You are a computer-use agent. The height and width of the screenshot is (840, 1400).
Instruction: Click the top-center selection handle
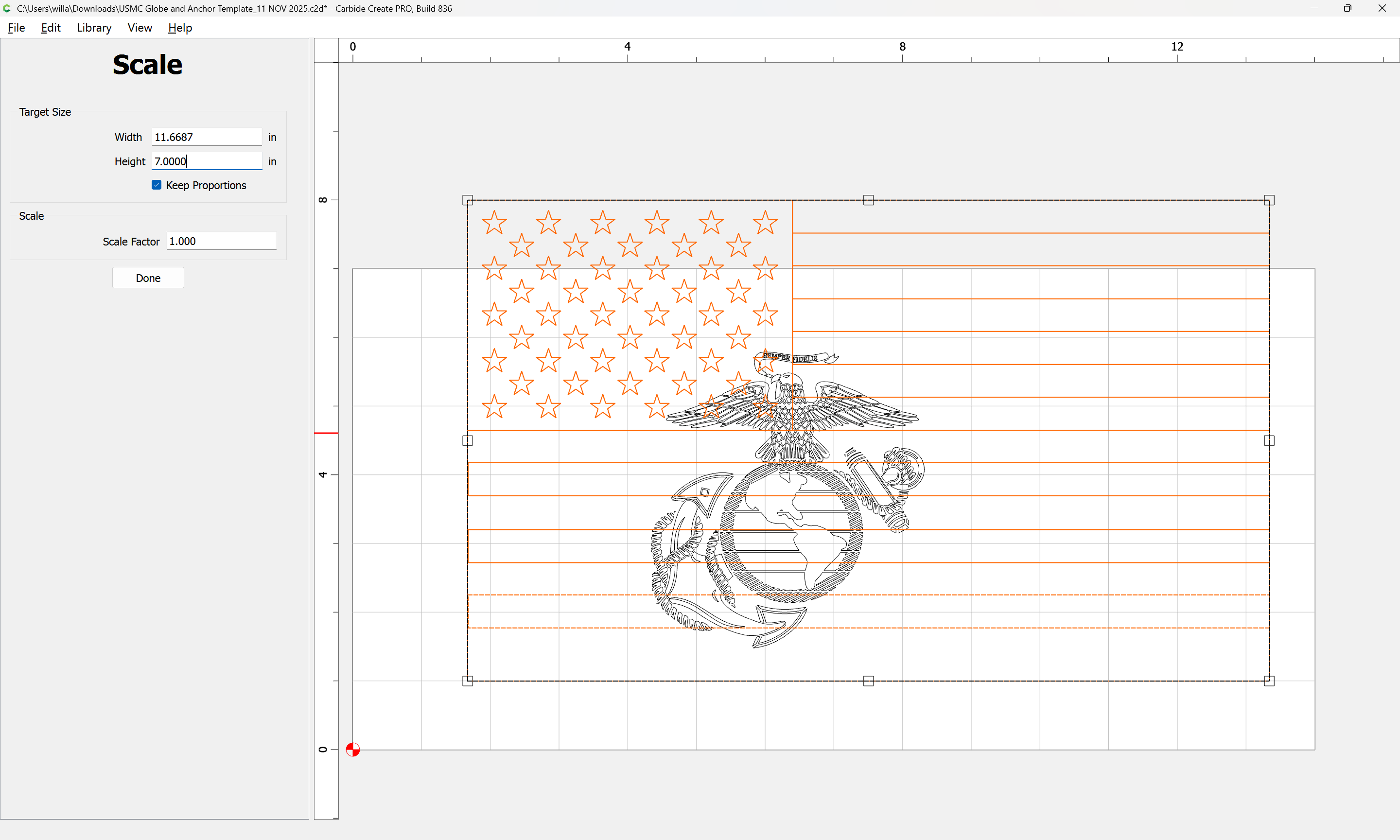[x=868, y=200]
